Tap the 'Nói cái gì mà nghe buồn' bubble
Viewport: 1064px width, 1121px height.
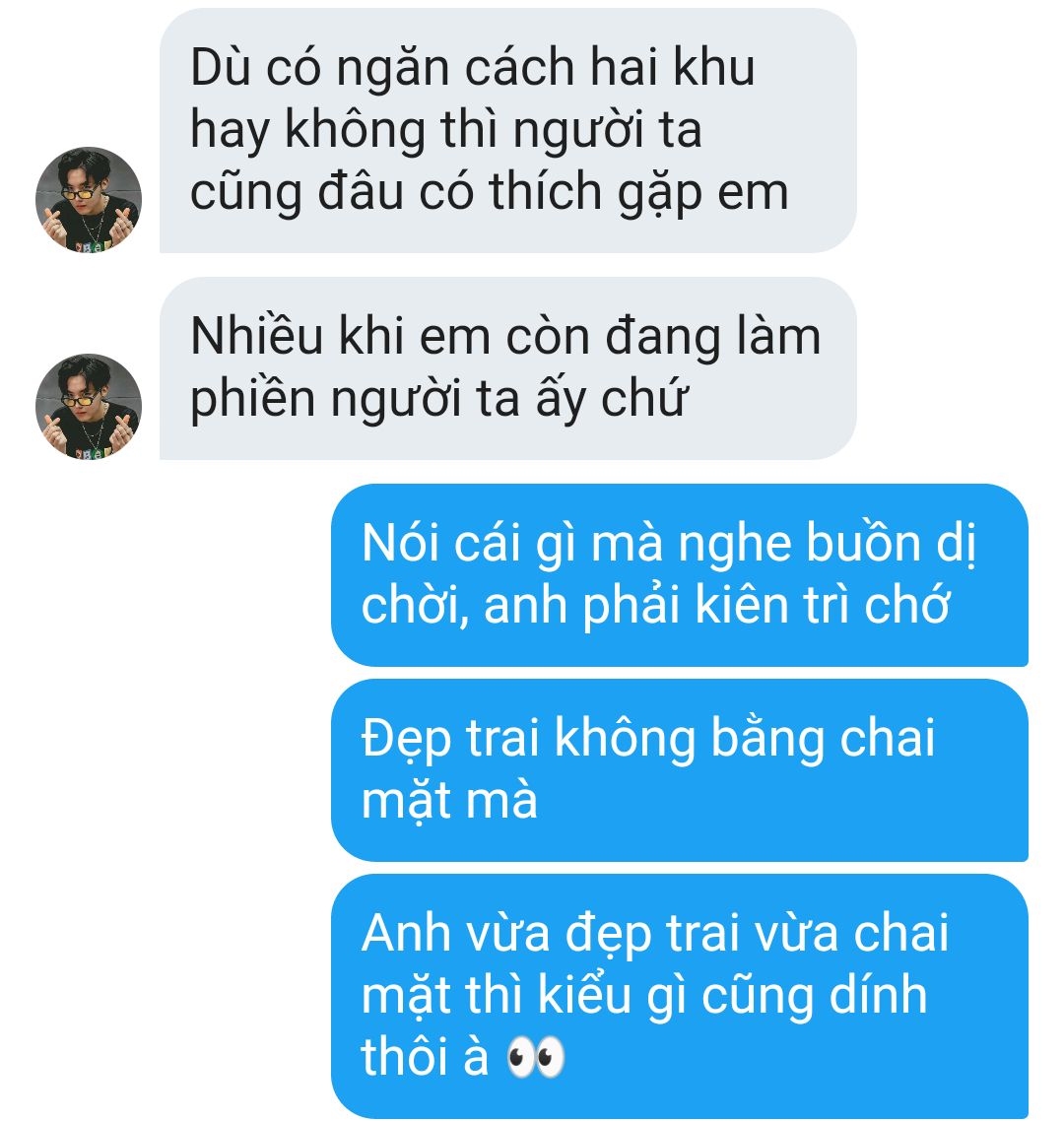pos(680,575)
